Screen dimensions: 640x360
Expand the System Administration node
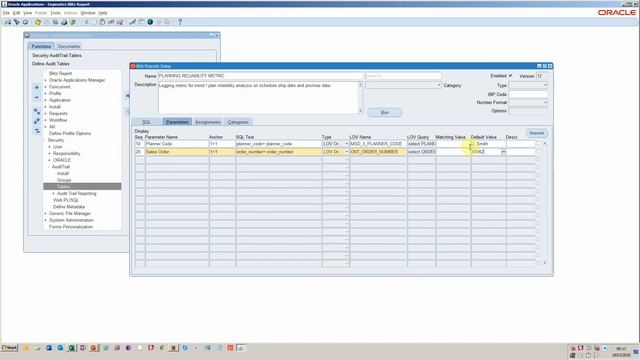(46, 220)
